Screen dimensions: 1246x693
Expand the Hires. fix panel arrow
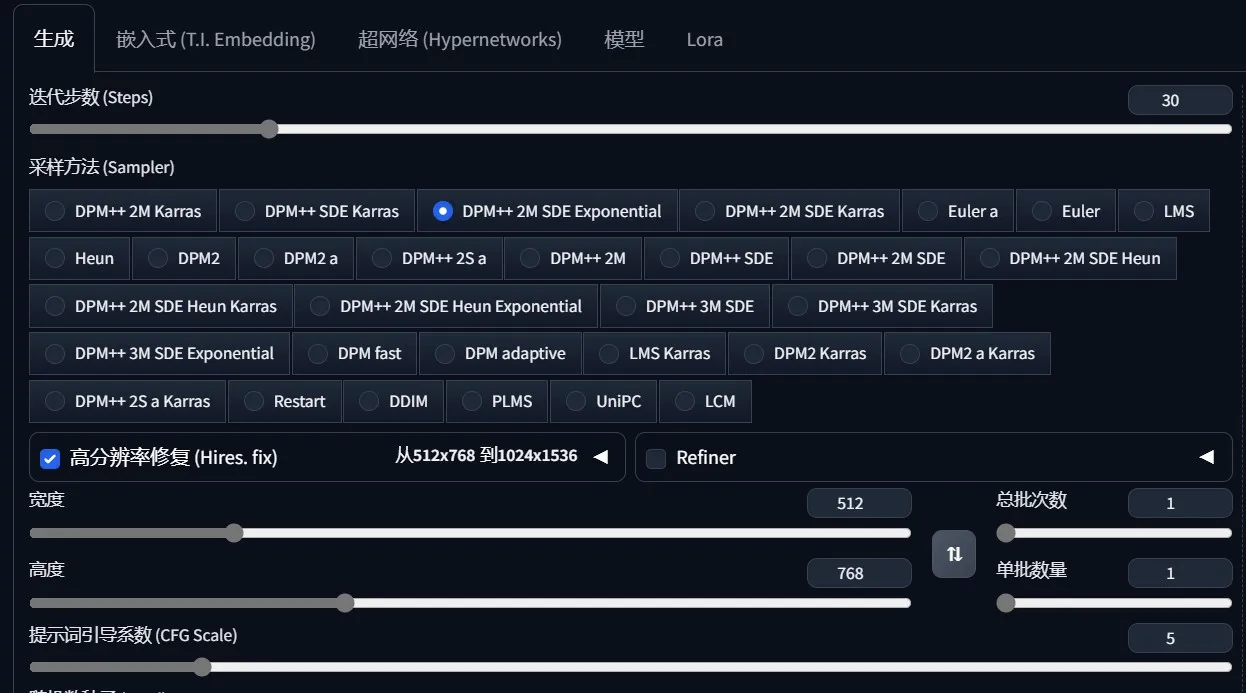tap(600, 457)
